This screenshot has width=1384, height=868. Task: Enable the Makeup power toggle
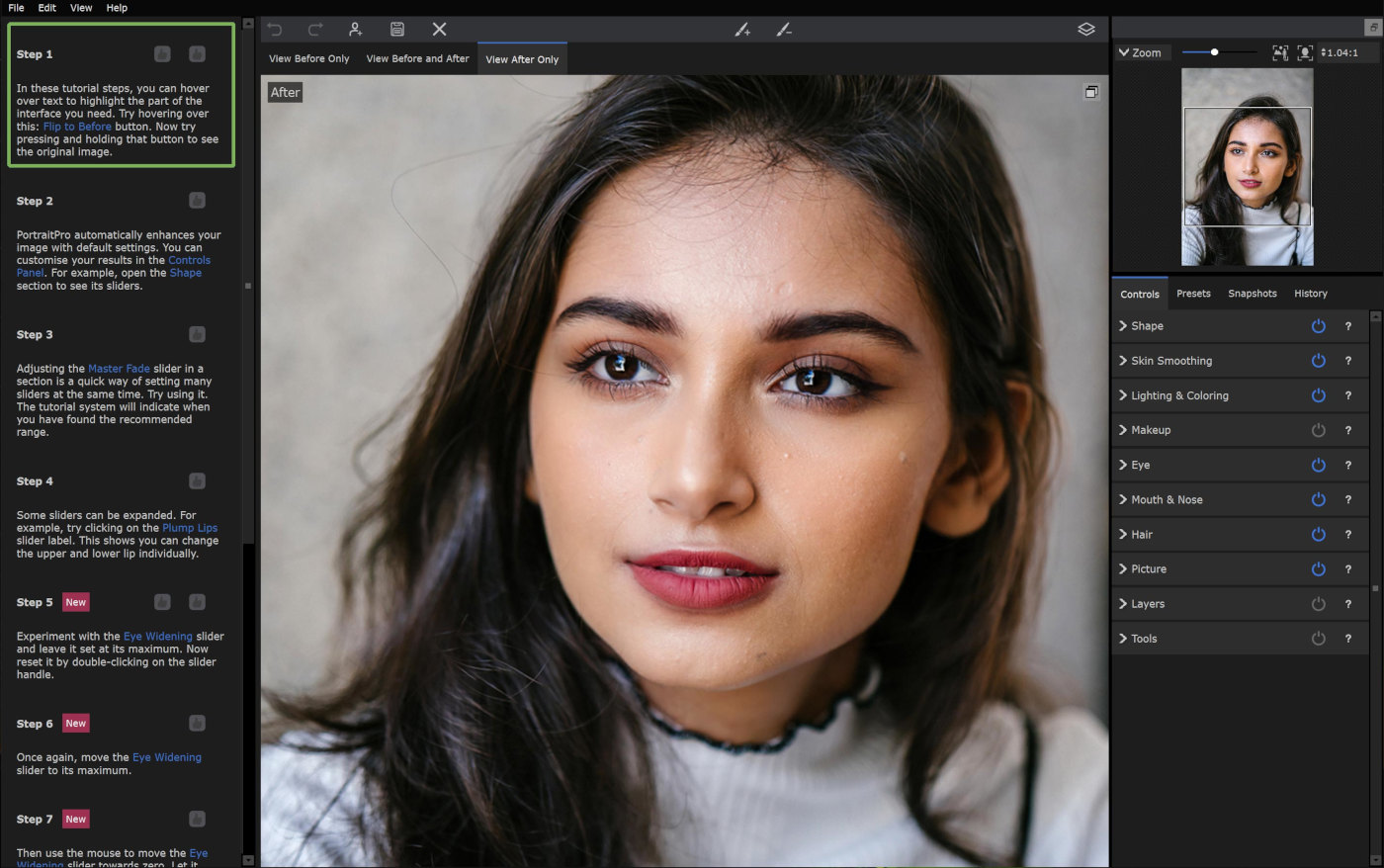[1318, 429]
